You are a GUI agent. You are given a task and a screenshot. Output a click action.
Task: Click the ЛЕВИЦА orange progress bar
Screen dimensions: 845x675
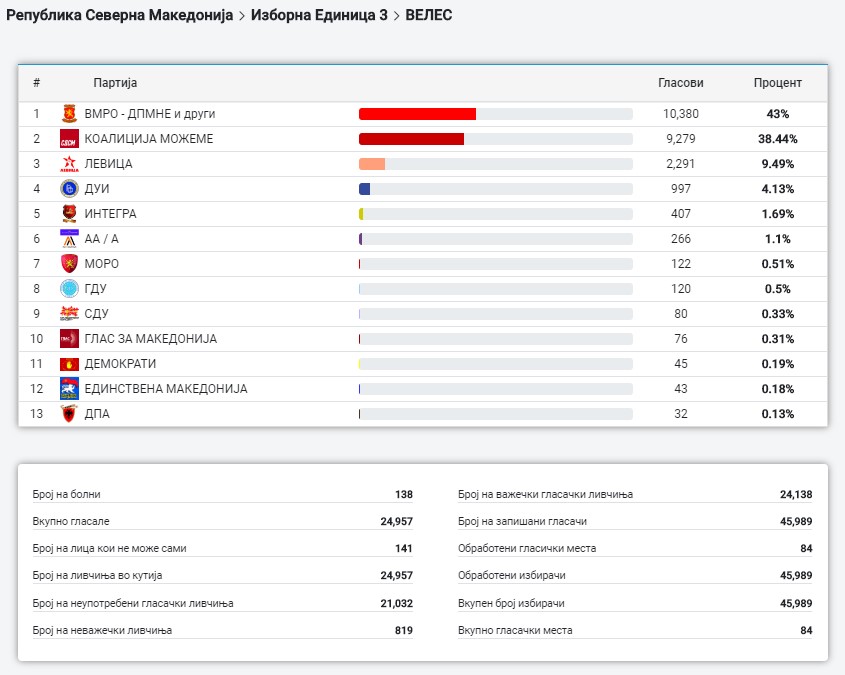(495, 164)
